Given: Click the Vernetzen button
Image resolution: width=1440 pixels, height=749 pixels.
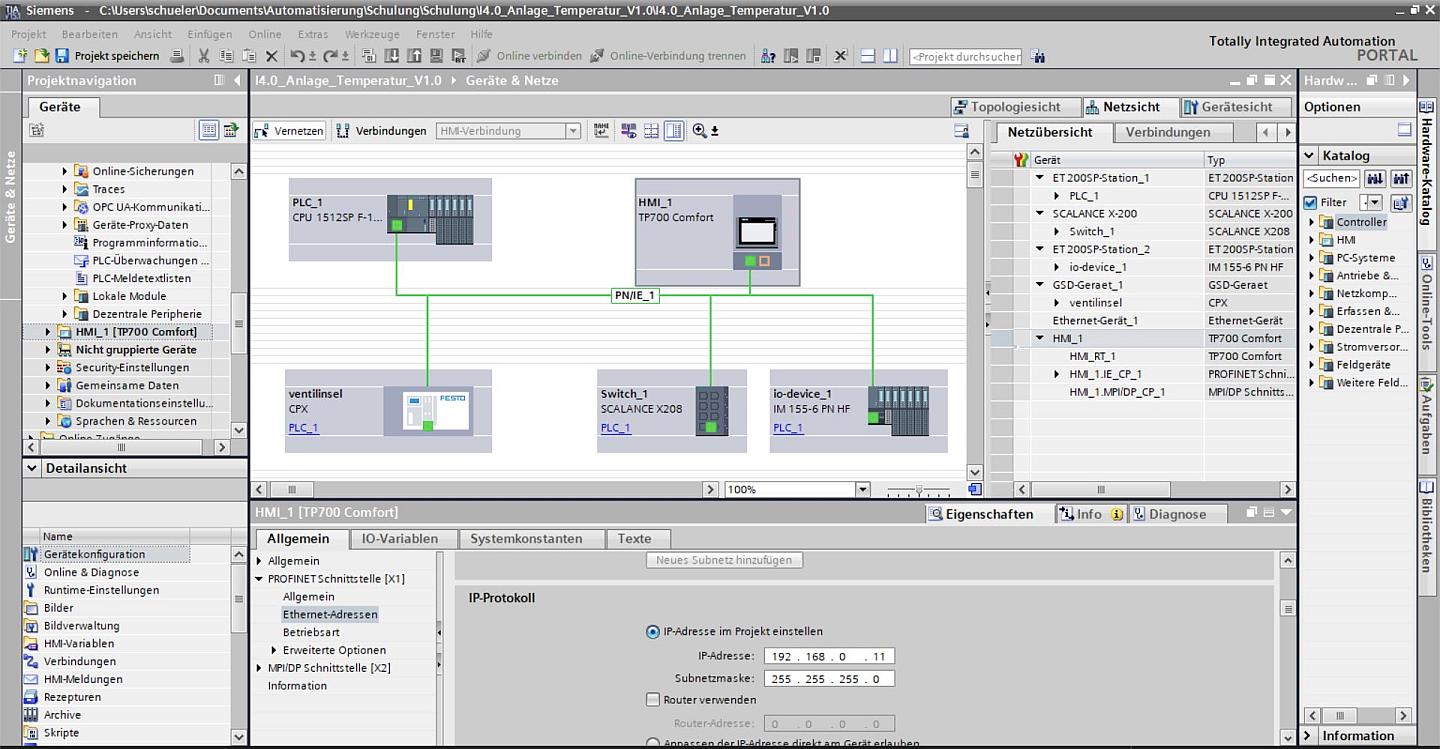Looking at the screenshot, I should (x=290, y=131).
